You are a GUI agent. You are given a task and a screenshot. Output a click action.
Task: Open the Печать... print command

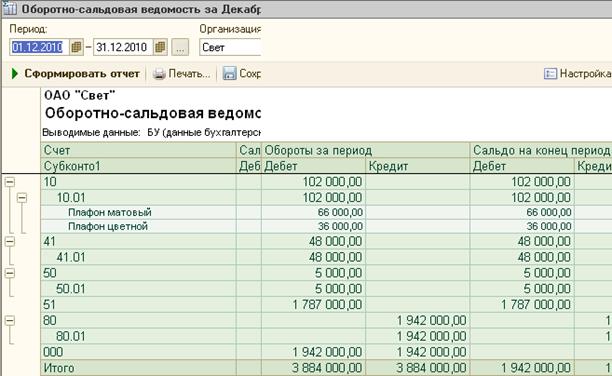point(181,73)
